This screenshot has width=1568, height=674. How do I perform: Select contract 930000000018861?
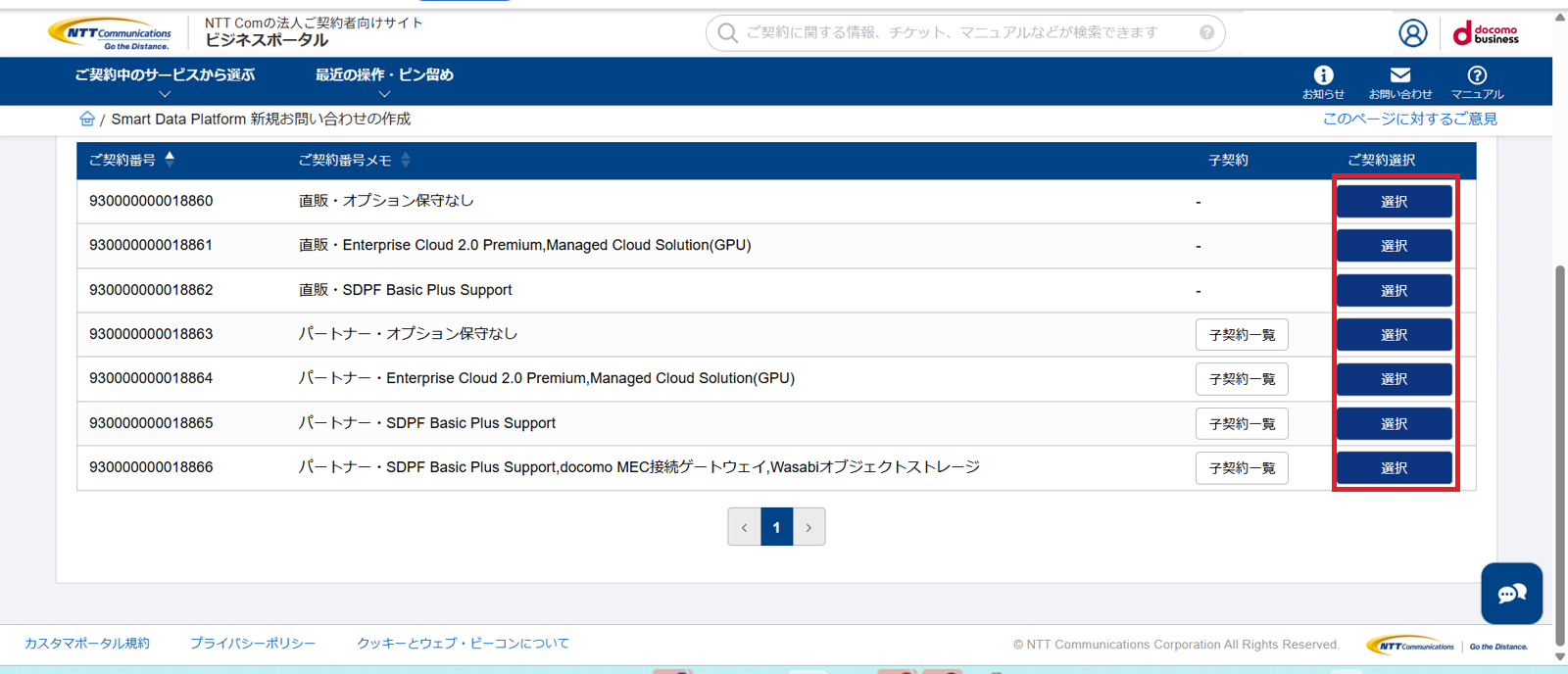coord(1394,246)
